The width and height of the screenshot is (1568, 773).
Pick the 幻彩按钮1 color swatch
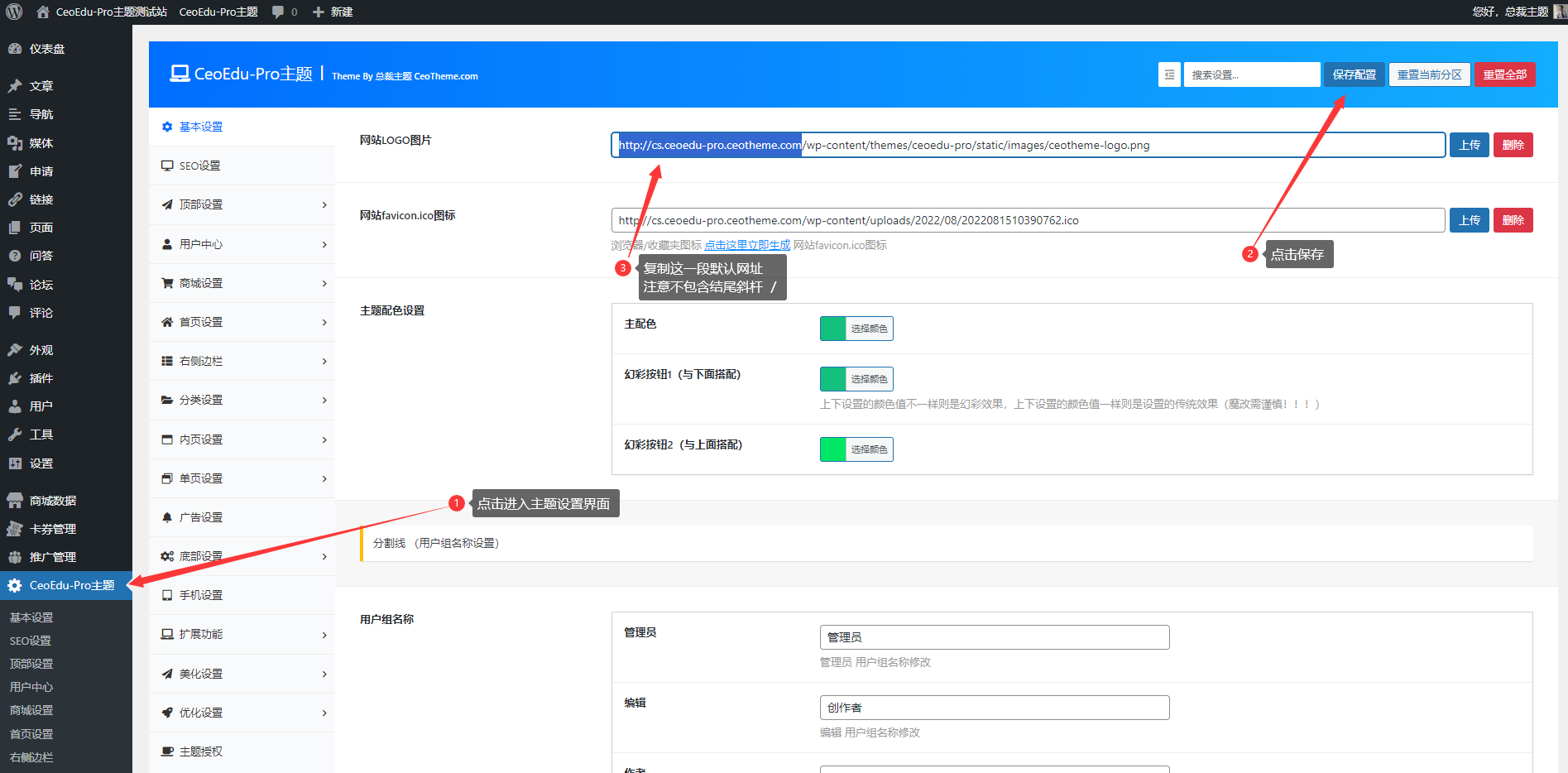tap(833, 379)
